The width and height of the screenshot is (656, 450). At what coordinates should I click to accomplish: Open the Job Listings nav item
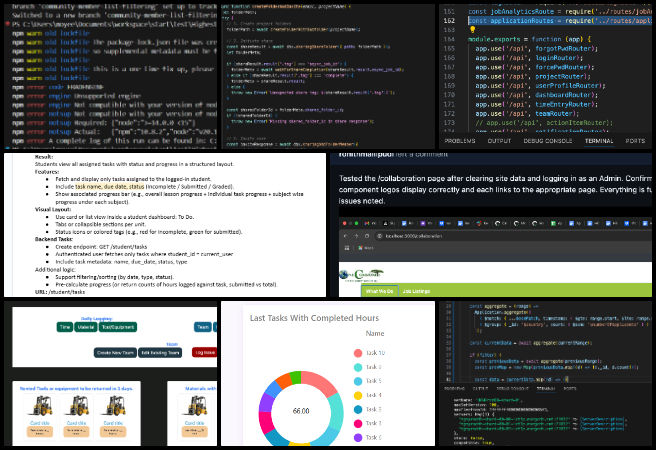point(416,291)
